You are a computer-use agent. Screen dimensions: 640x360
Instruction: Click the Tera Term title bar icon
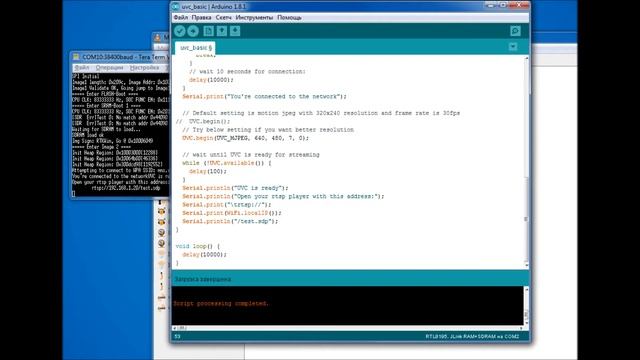[x=76, y=57]
